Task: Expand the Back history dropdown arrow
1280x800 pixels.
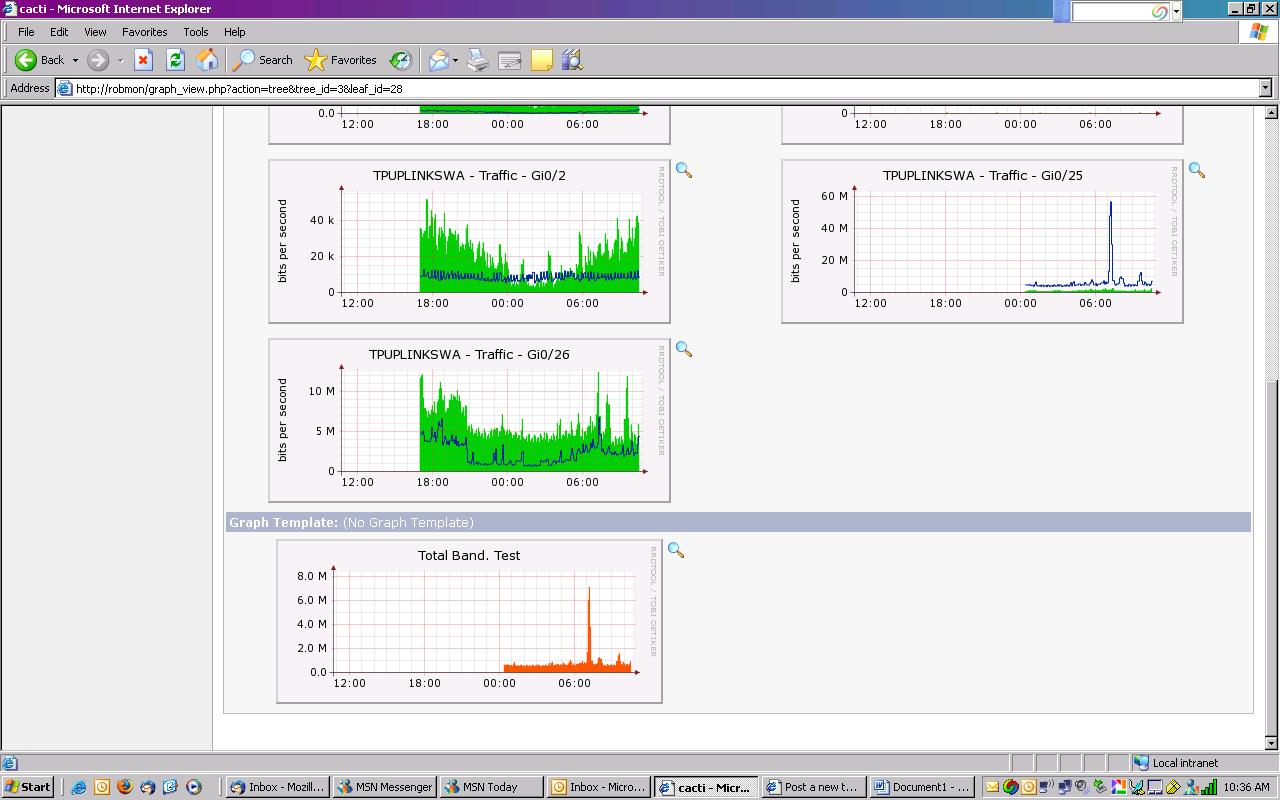Action: [75, 60]
